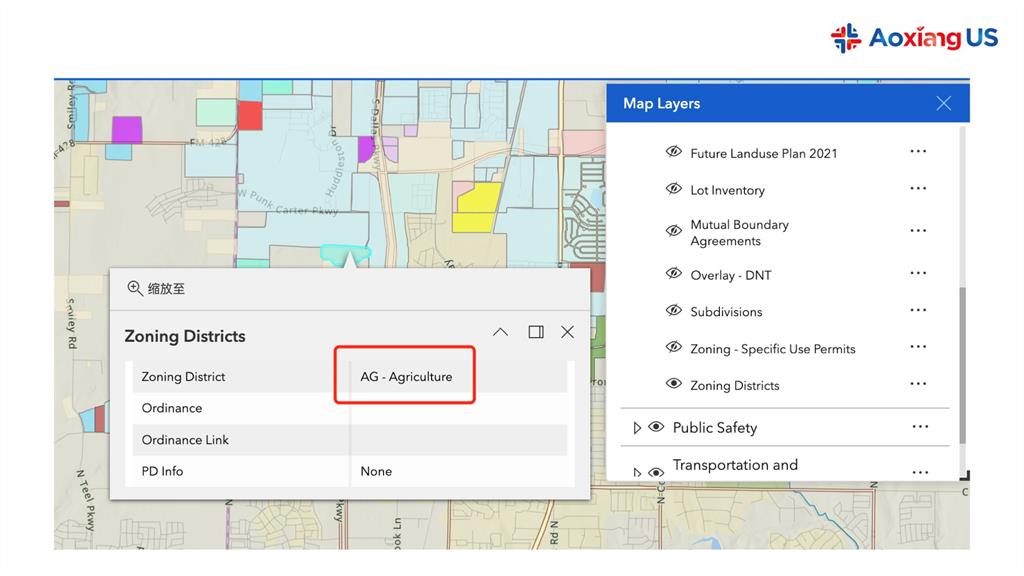
Task: Open options menu for Overlay - DNT
Action: coord(918,274)
